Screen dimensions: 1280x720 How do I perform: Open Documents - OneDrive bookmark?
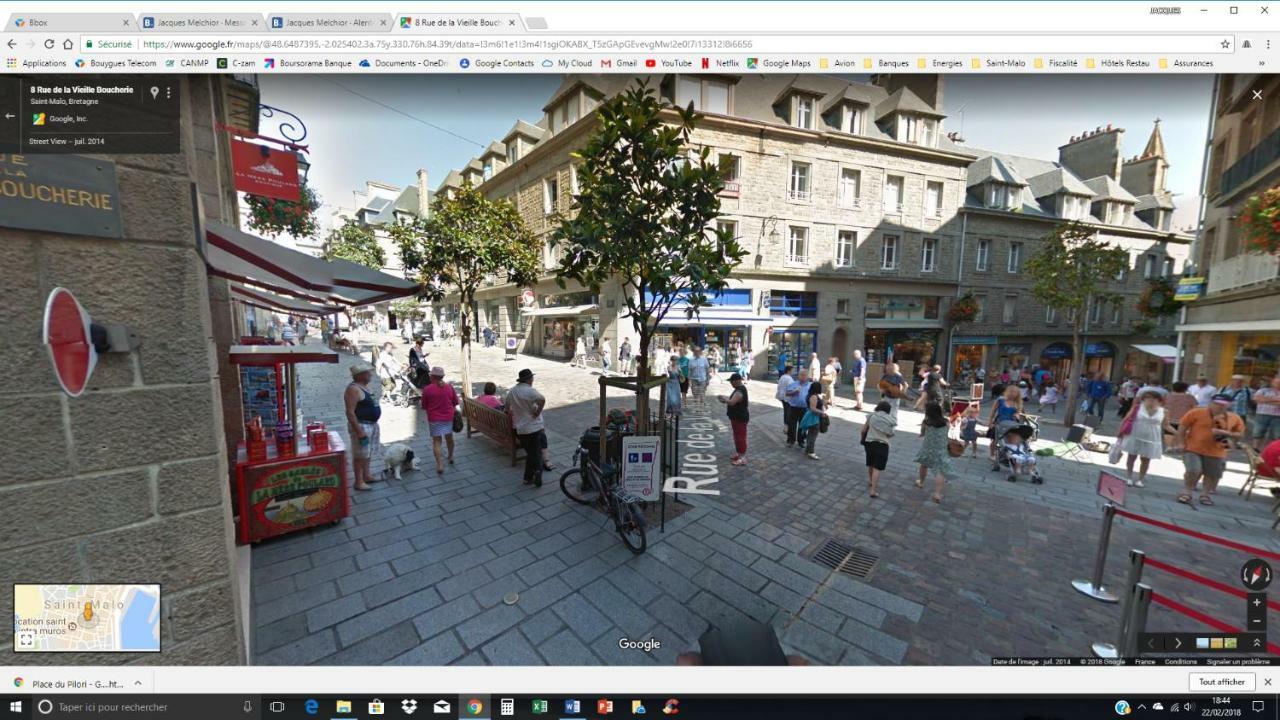[x=404, y=63]
